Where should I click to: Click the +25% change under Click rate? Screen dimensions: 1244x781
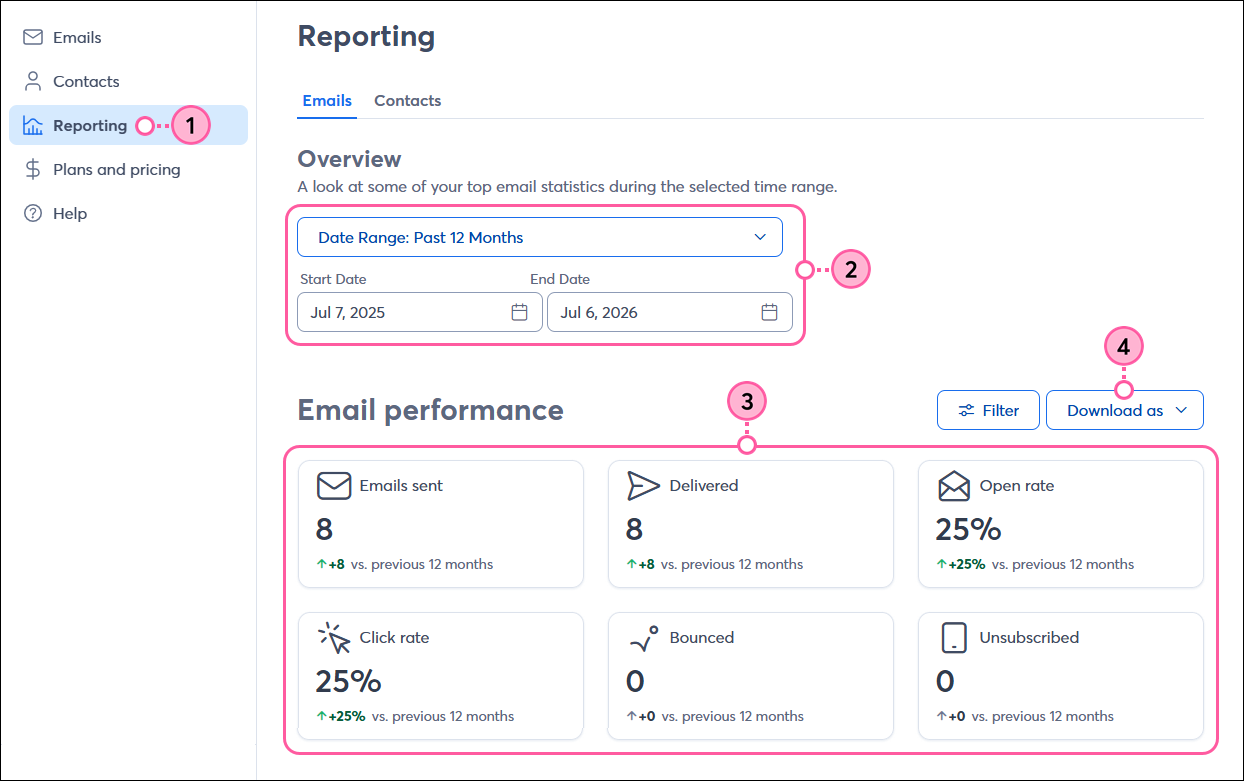tap(341, 716)
